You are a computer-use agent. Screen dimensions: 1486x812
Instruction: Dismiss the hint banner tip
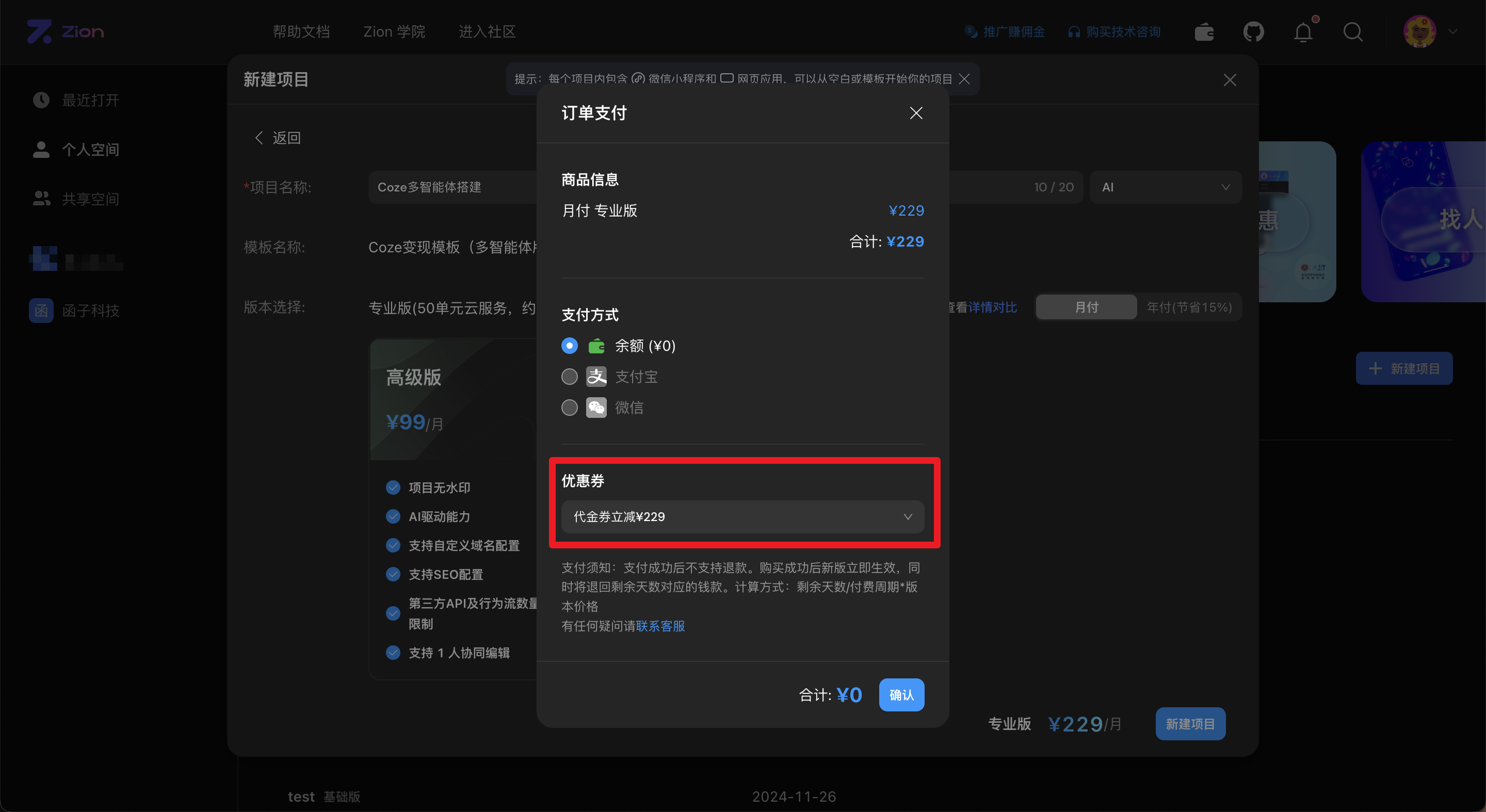tap(964, 79)
